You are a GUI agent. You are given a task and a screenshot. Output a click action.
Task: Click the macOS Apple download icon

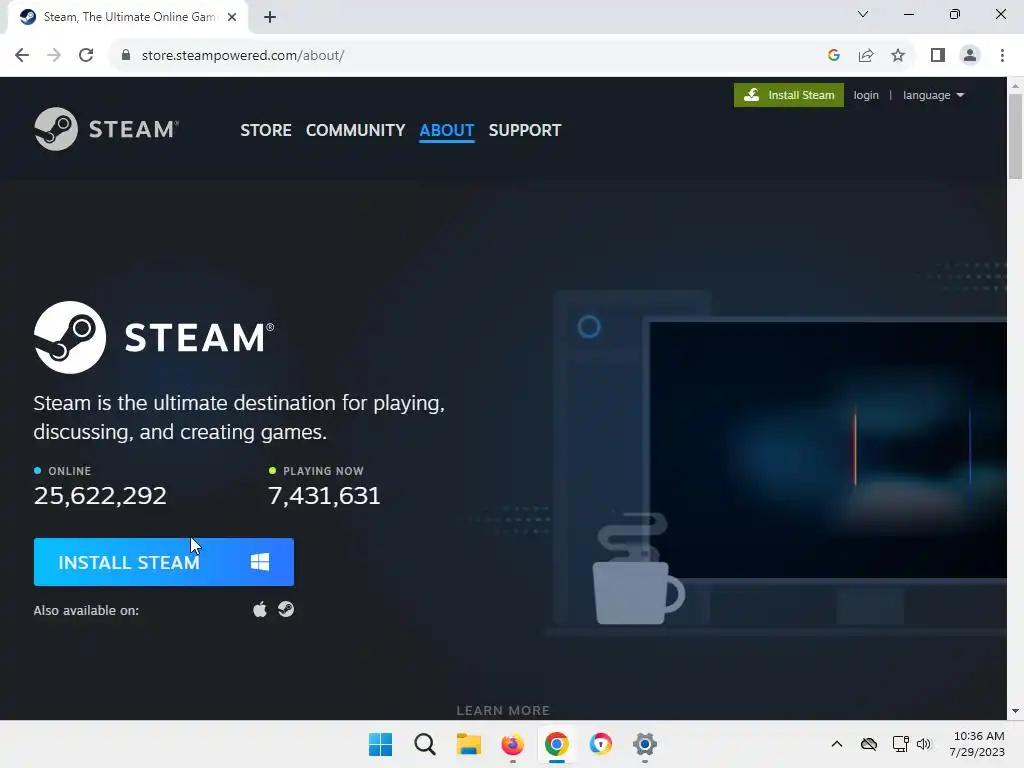[260, 609]
